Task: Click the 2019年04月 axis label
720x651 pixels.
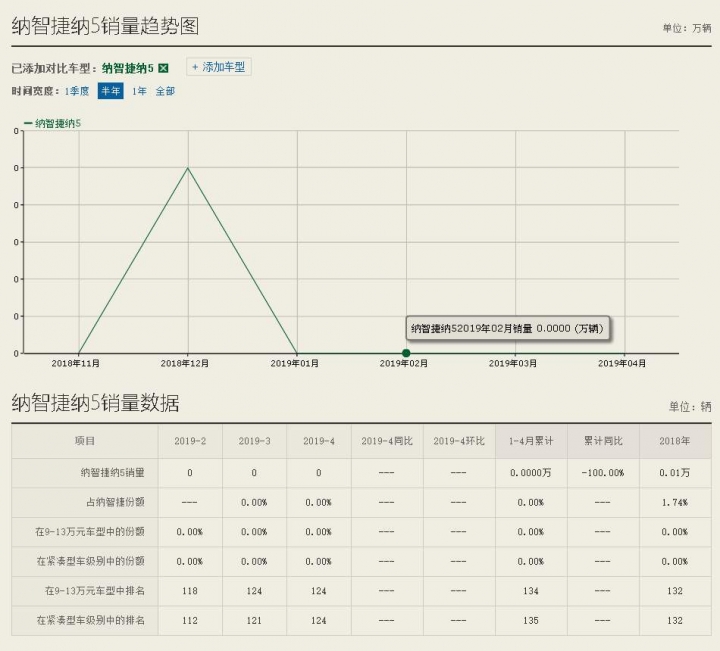Action: point(622,363)
